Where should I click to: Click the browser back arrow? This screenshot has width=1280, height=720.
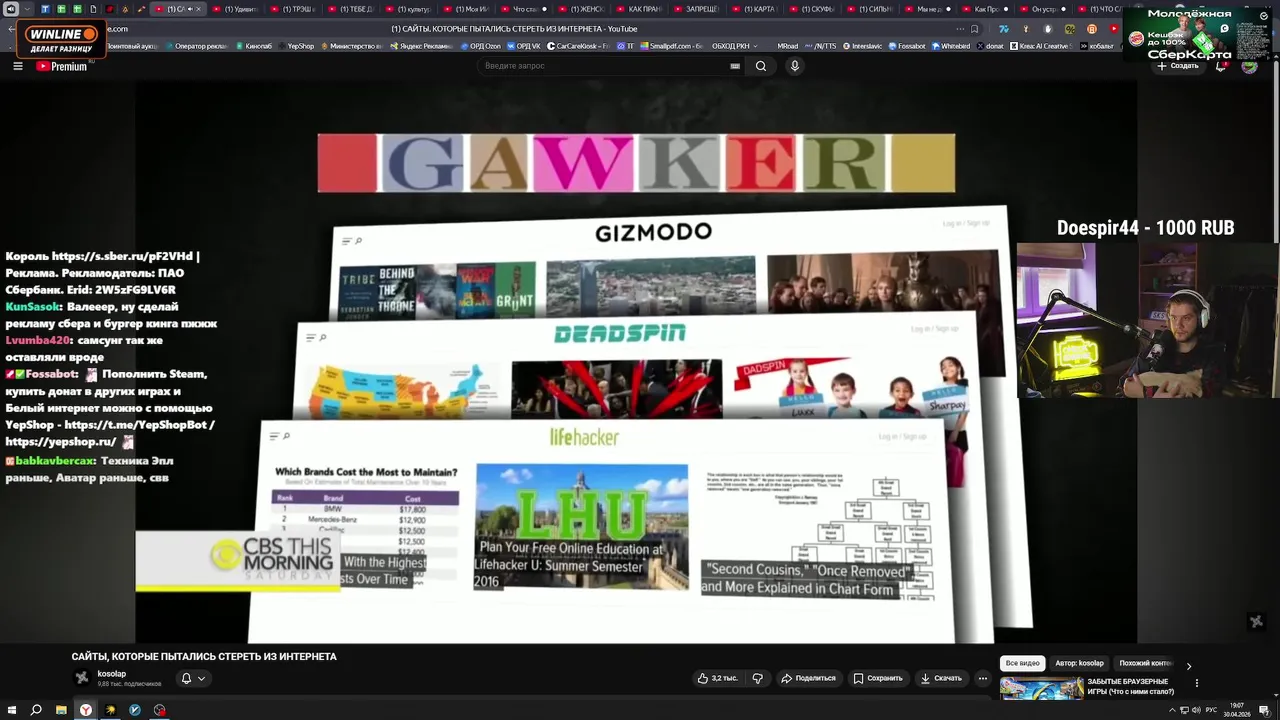[x=11, y=29]
